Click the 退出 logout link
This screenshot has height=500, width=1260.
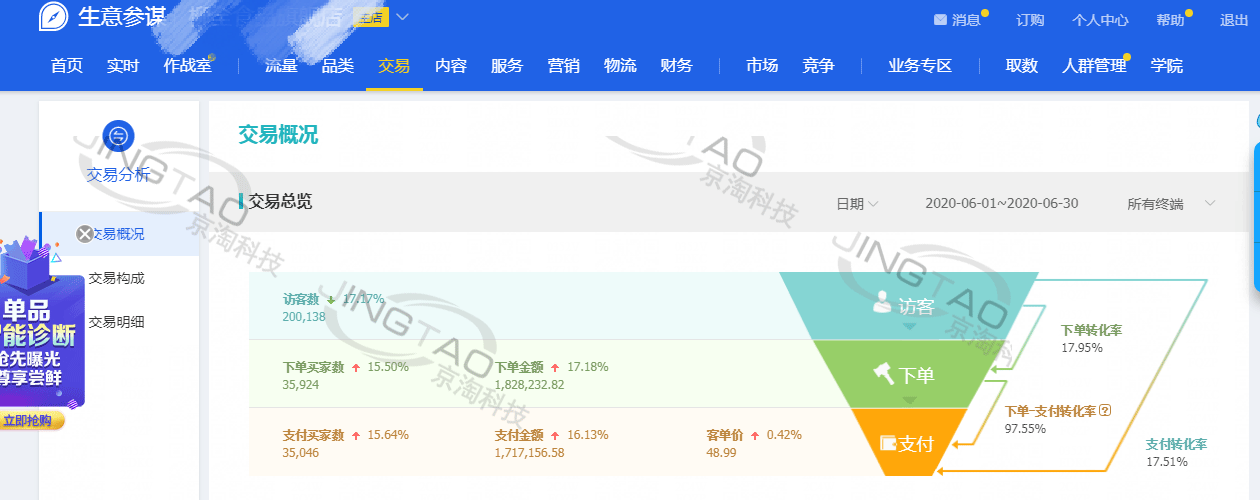pos(1234,20)
